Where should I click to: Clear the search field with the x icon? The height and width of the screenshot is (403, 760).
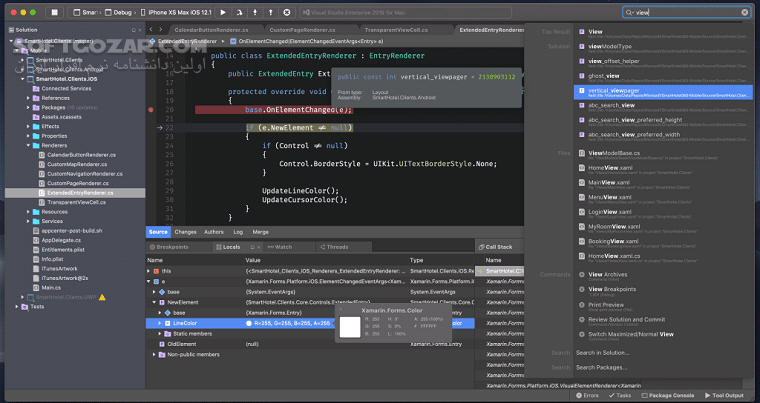[x=745, y=13]
